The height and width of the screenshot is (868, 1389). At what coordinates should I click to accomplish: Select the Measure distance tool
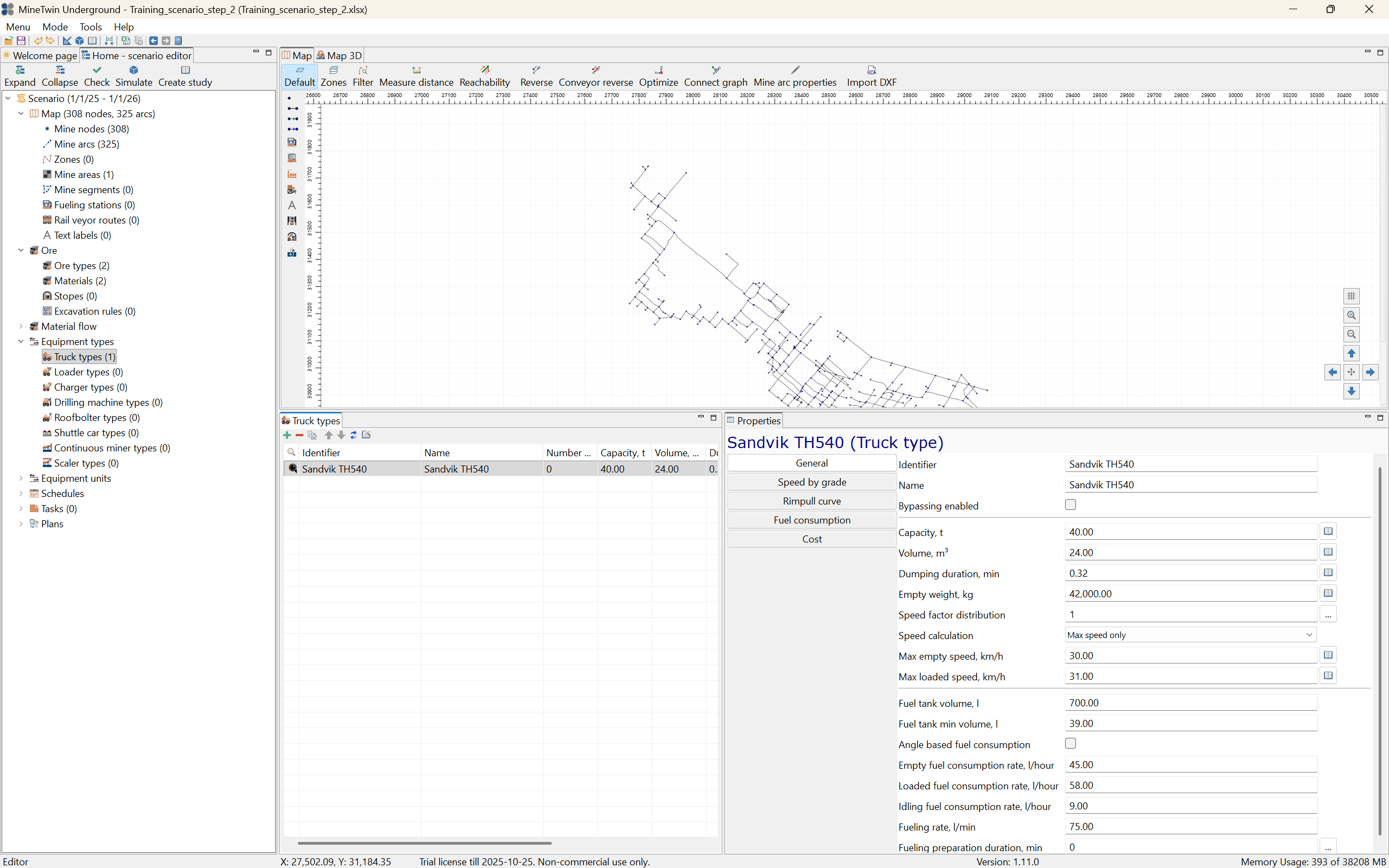[x=416, y=76]
